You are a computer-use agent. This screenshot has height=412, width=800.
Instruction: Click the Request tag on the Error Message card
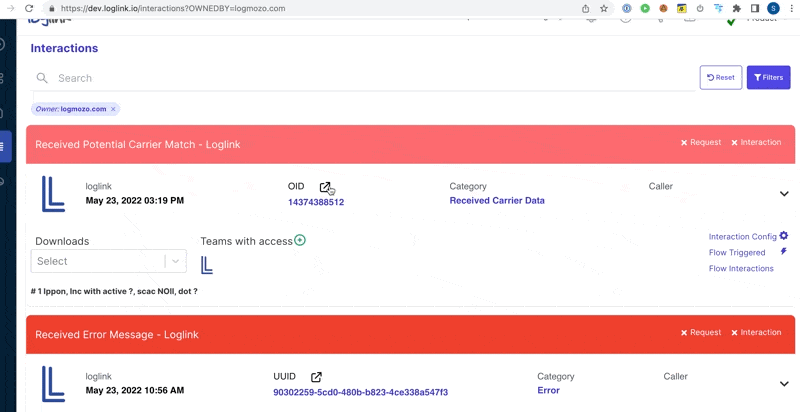point(701,332)
